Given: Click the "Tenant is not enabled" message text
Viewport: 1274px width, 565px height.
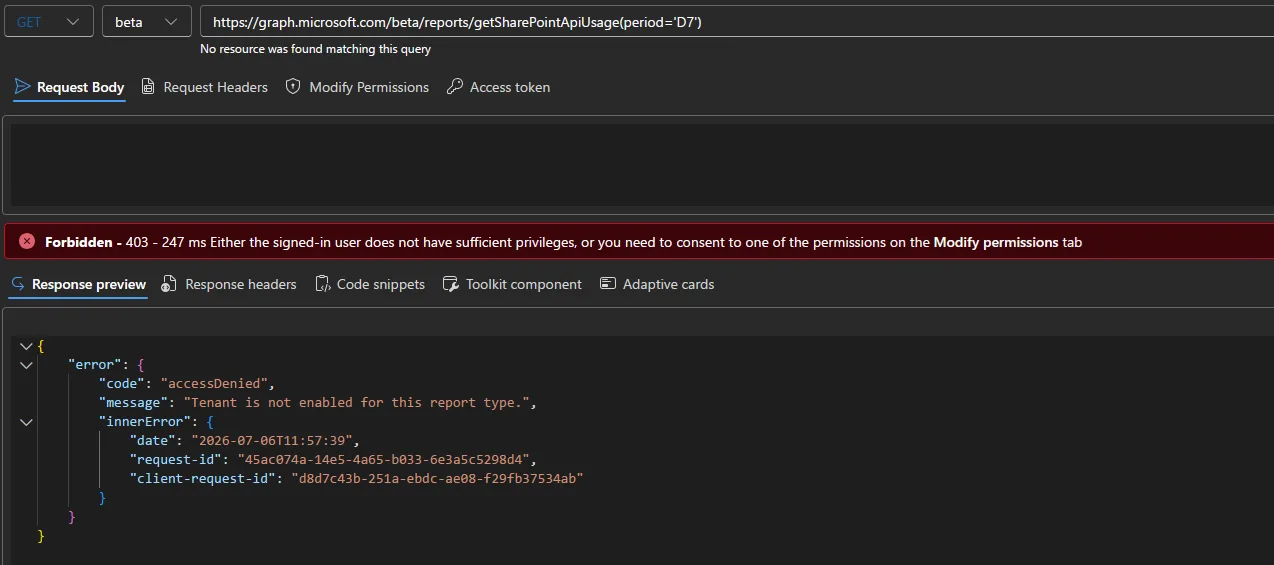Looking at the screenshot, I should pos(359,403).
